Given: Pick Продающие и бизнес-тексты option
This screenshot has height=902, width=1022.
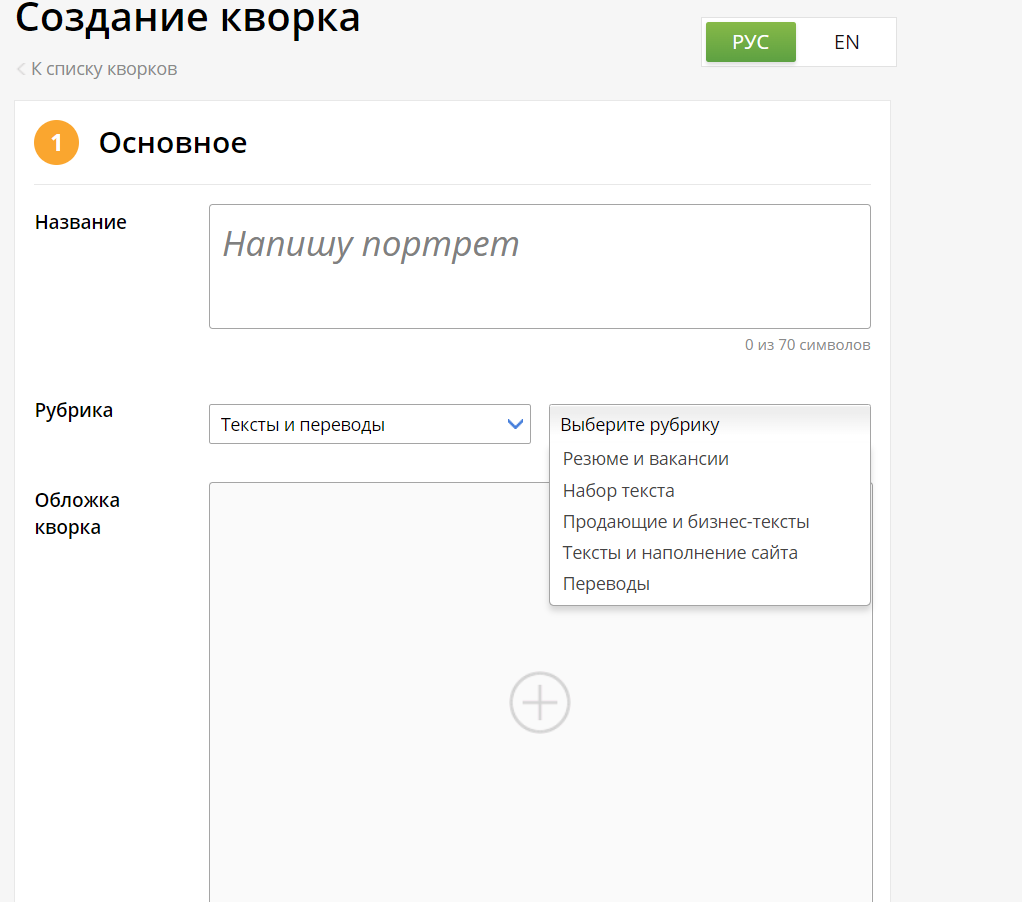Looking at the screenshot, I should point(683,521).
